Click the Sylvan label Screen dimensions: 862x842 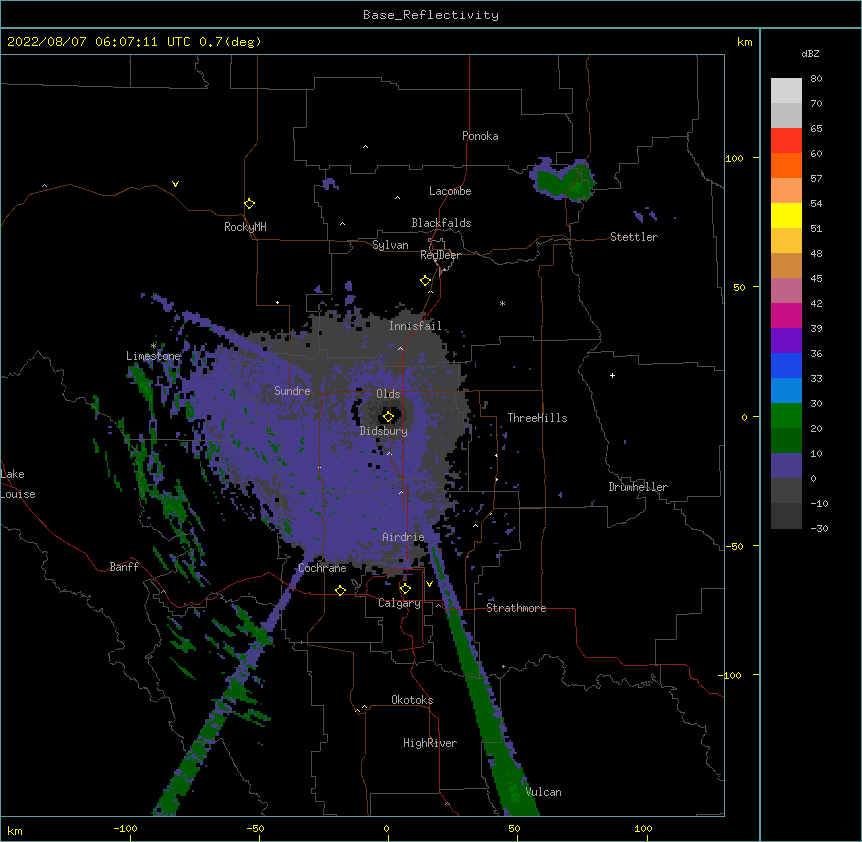390,245
